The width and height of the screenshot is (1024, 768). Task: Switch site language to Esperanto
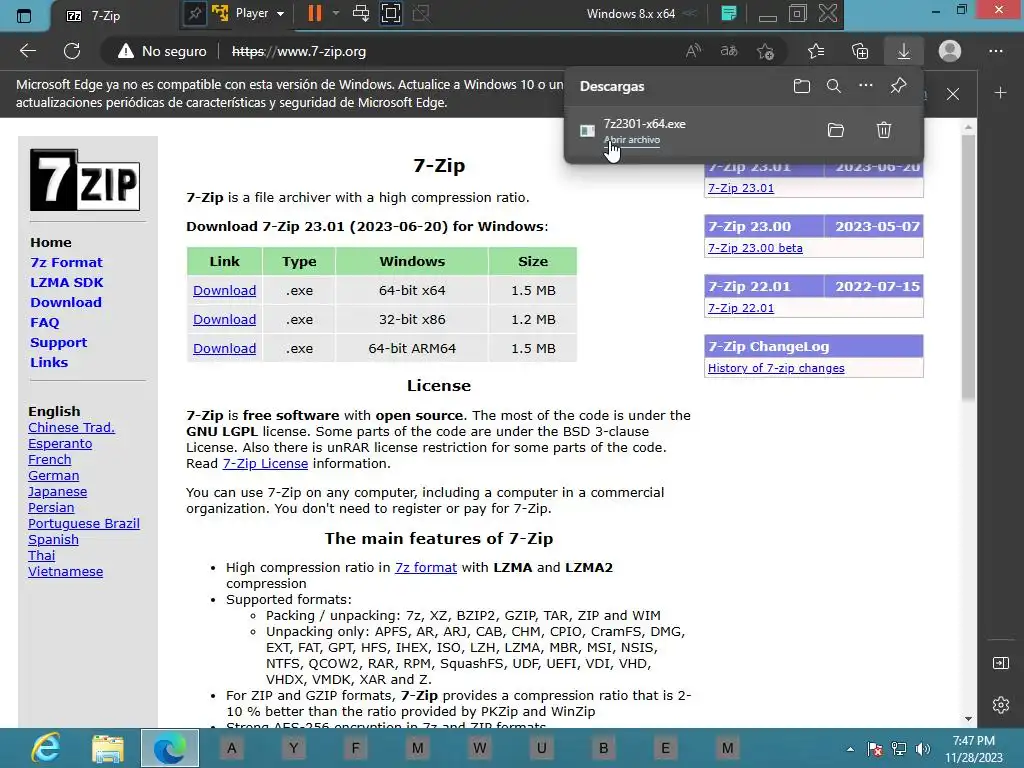coord(60,443)
